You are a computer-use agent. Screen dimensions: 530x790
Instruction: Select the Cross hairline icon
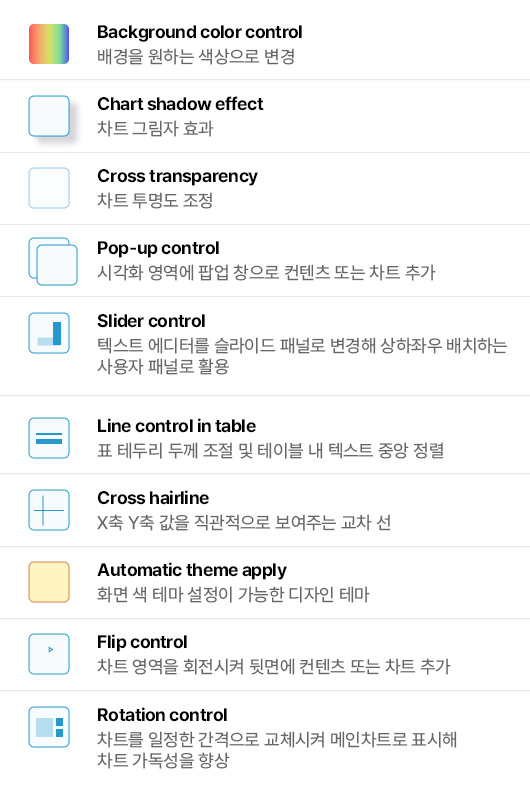49,510
